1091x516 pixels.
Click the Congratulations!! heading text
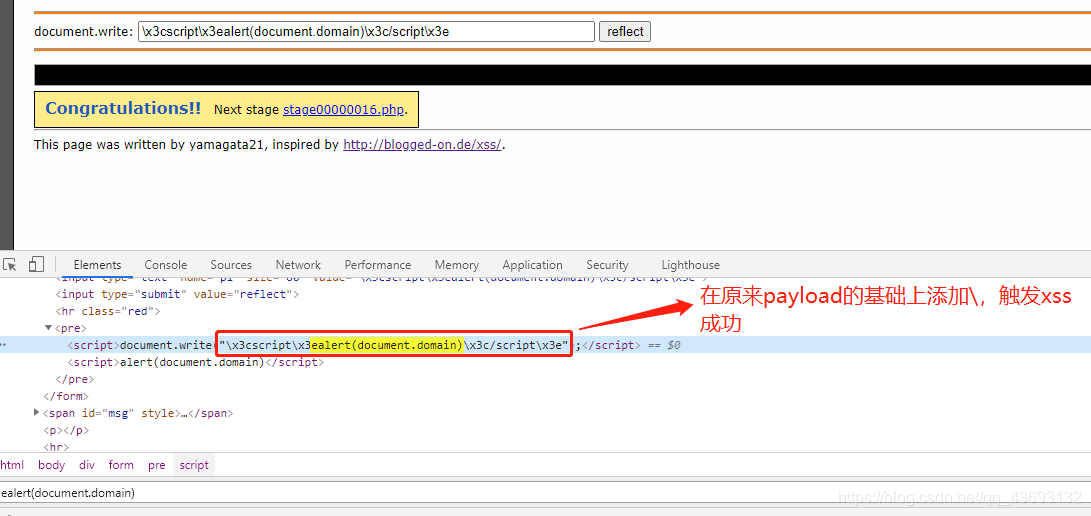(123, 108)
